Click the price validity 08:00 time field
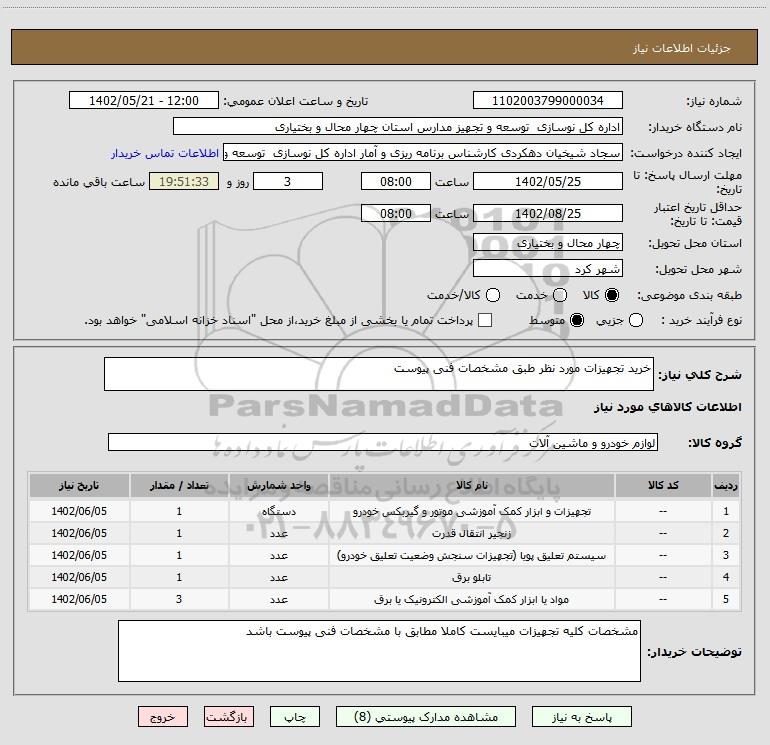 tap(396, 214)
